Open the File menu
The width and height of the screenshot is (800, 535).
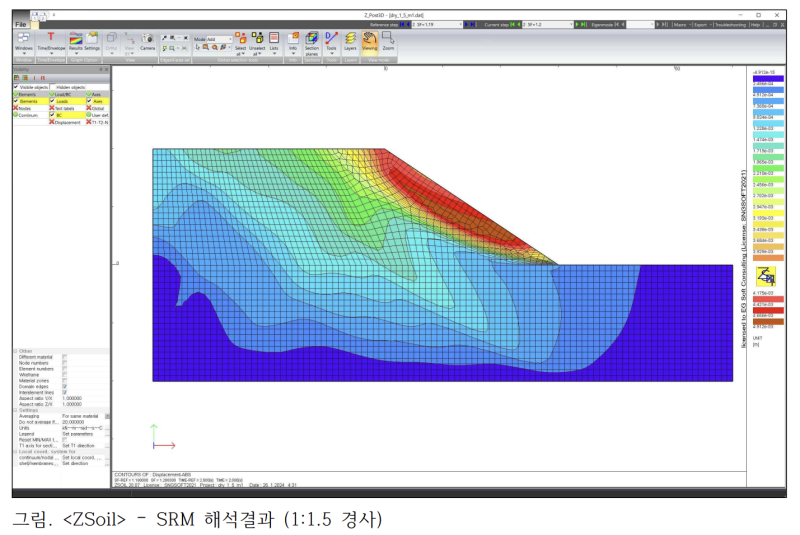point(20,24)
